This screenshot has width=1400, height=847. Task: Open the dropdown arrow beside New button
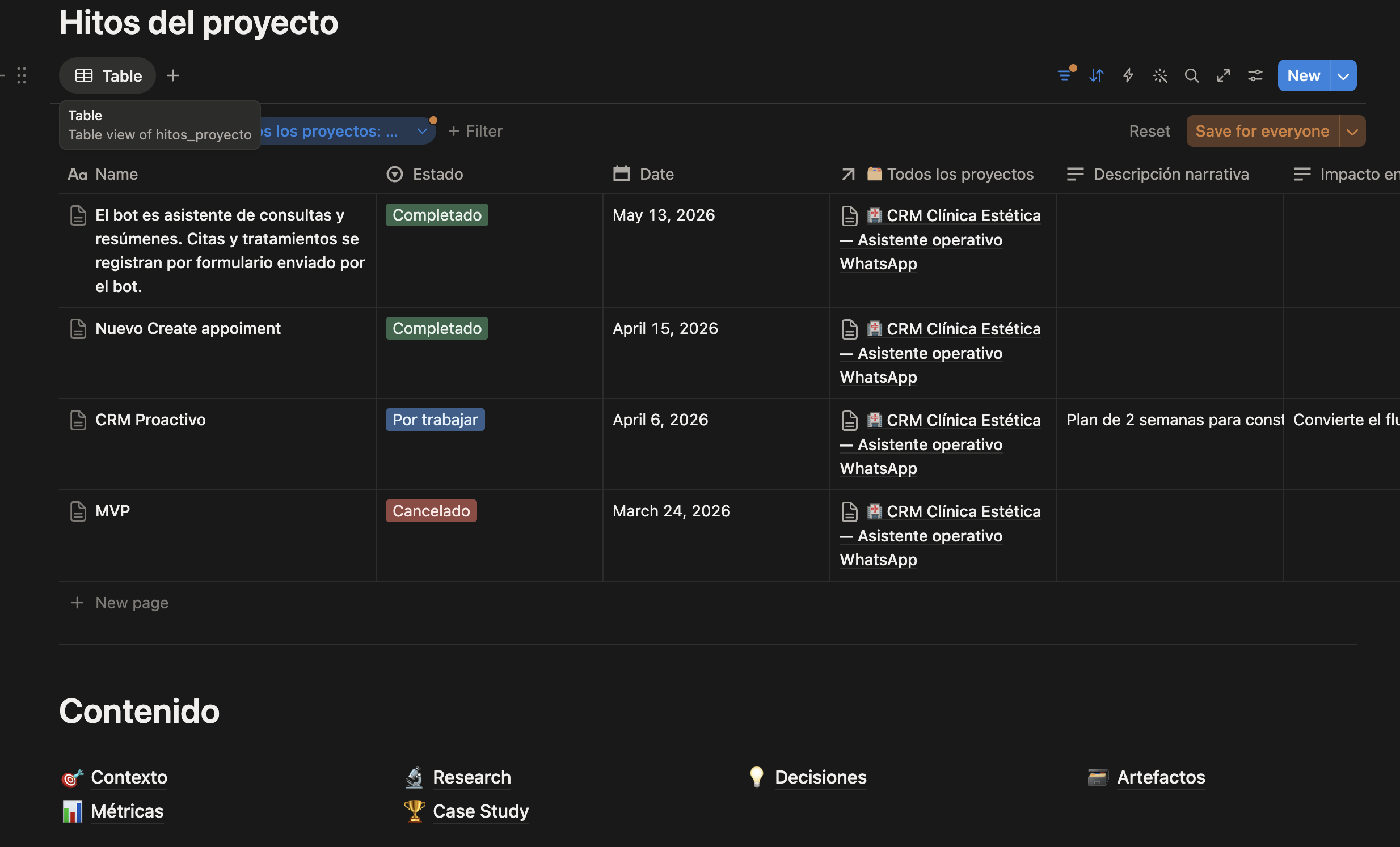pos(1343,75)
